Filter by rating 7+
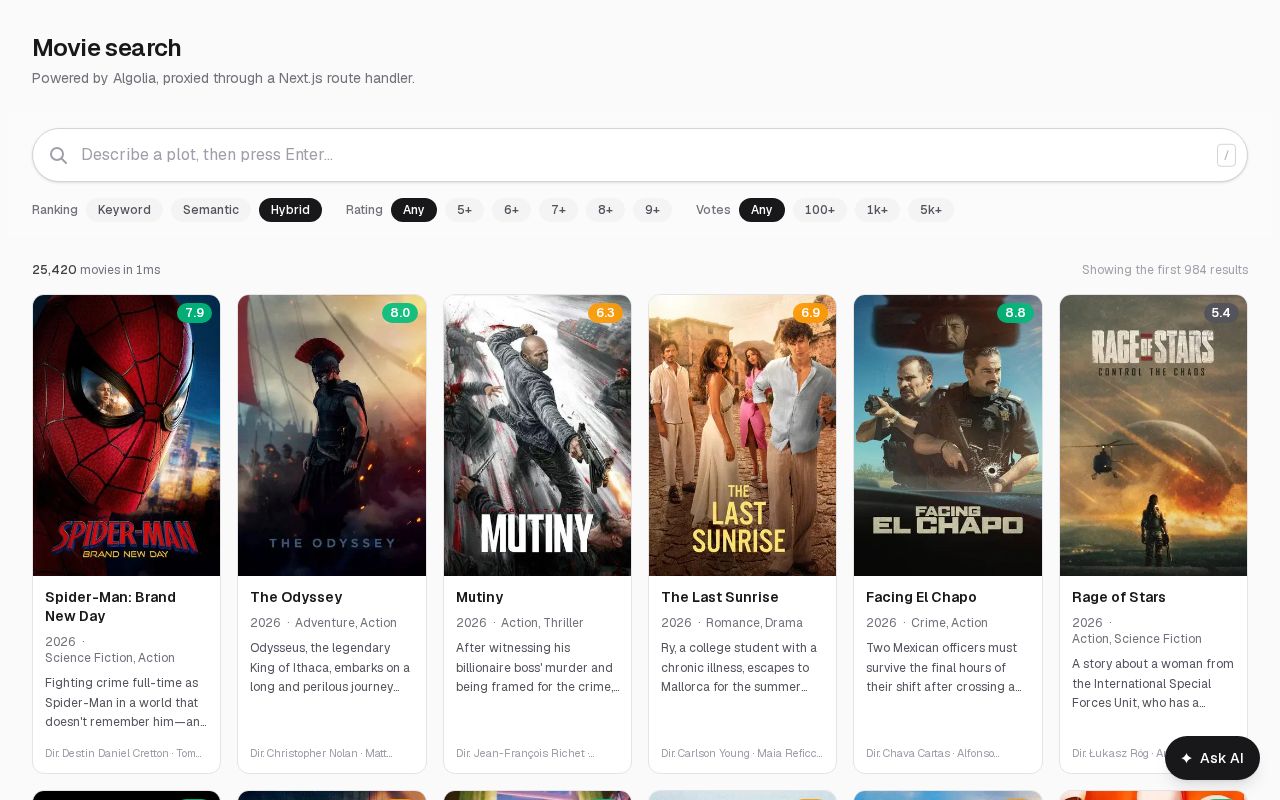 click(x=558, y=210)
